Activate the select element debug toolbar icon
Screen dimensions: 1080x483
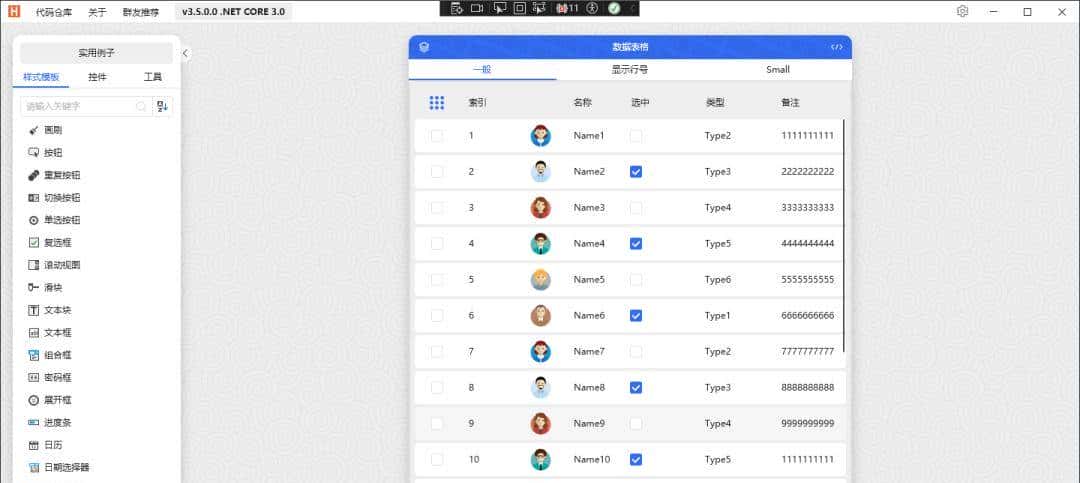(x=500, y=8)
